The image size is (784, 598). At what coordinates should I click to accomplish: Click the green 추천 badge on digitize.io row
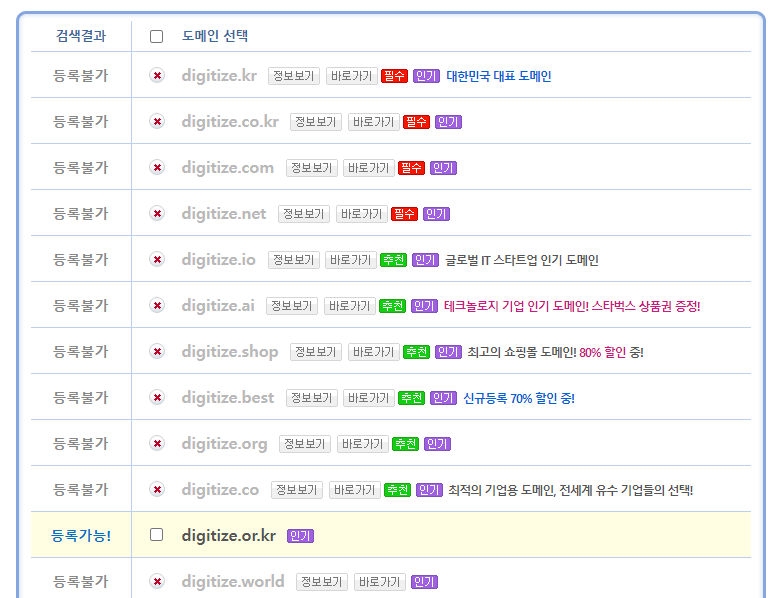pyautogui.click(x=393, y=260)
